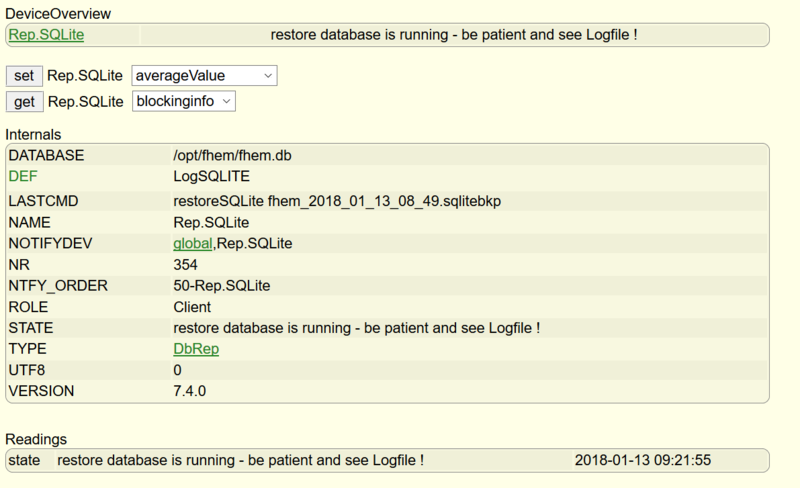Click the NOTIFYDEV label
The width and height of the screenshot is (800, 488).
51,243
